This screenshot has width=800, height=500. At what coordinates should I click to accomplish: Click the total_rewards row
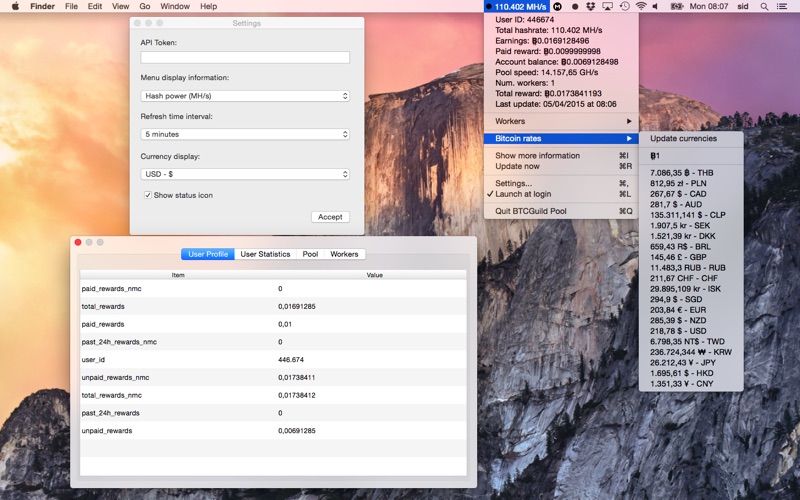[x=273, y=306]
